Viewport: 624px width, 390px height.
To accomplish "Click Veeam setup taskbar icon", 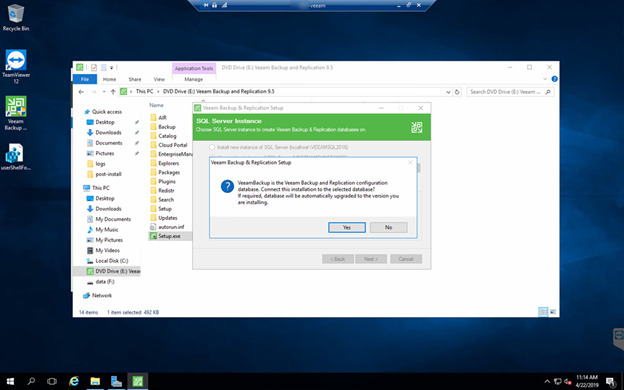I will click(x=138, y=381).
